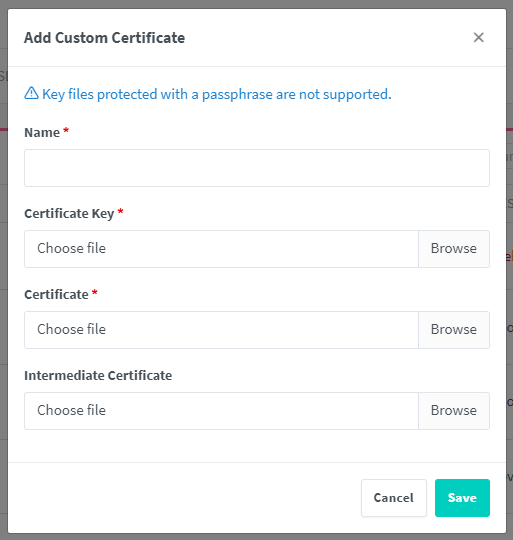Click the red asterisk beside Certificate
Image resolution: width=513 pixels, height=540 pixels.
pos(95,292)
